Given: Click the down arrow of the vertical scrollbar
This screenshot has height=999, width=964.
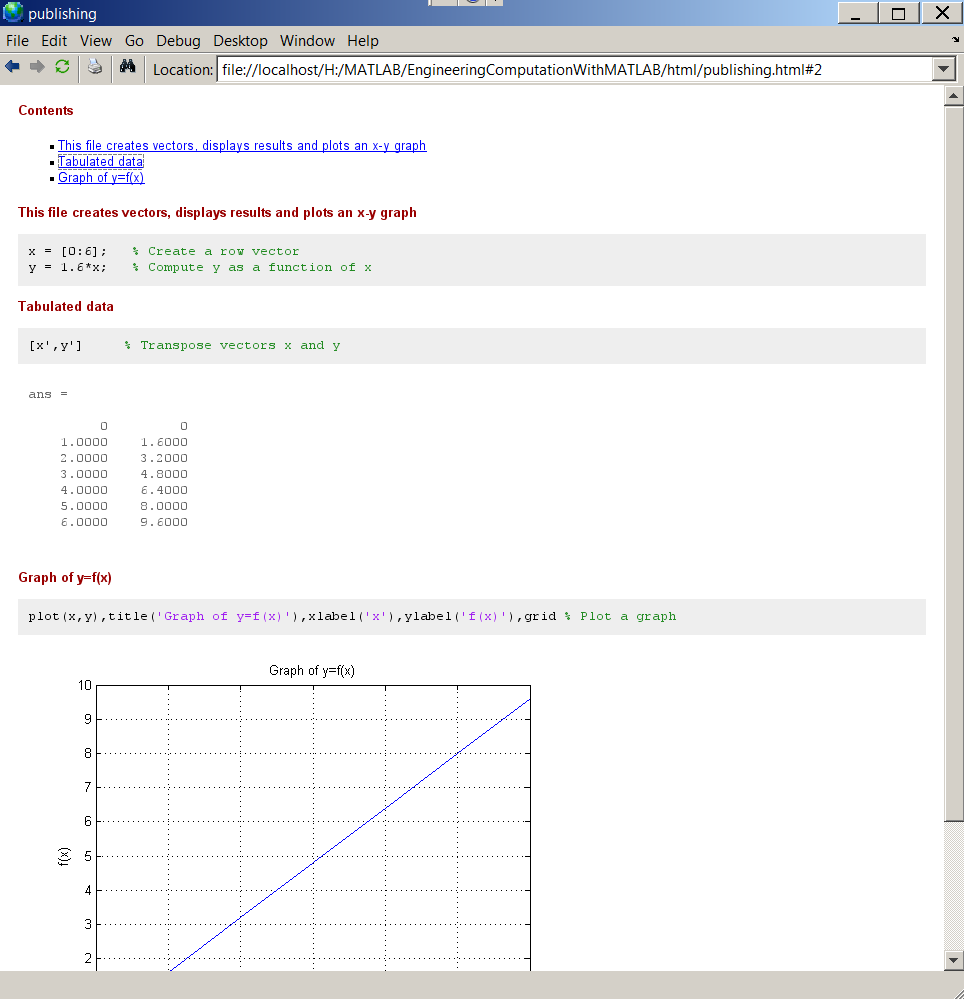Looking at the screenshot, I should click(x=954, y=960).
